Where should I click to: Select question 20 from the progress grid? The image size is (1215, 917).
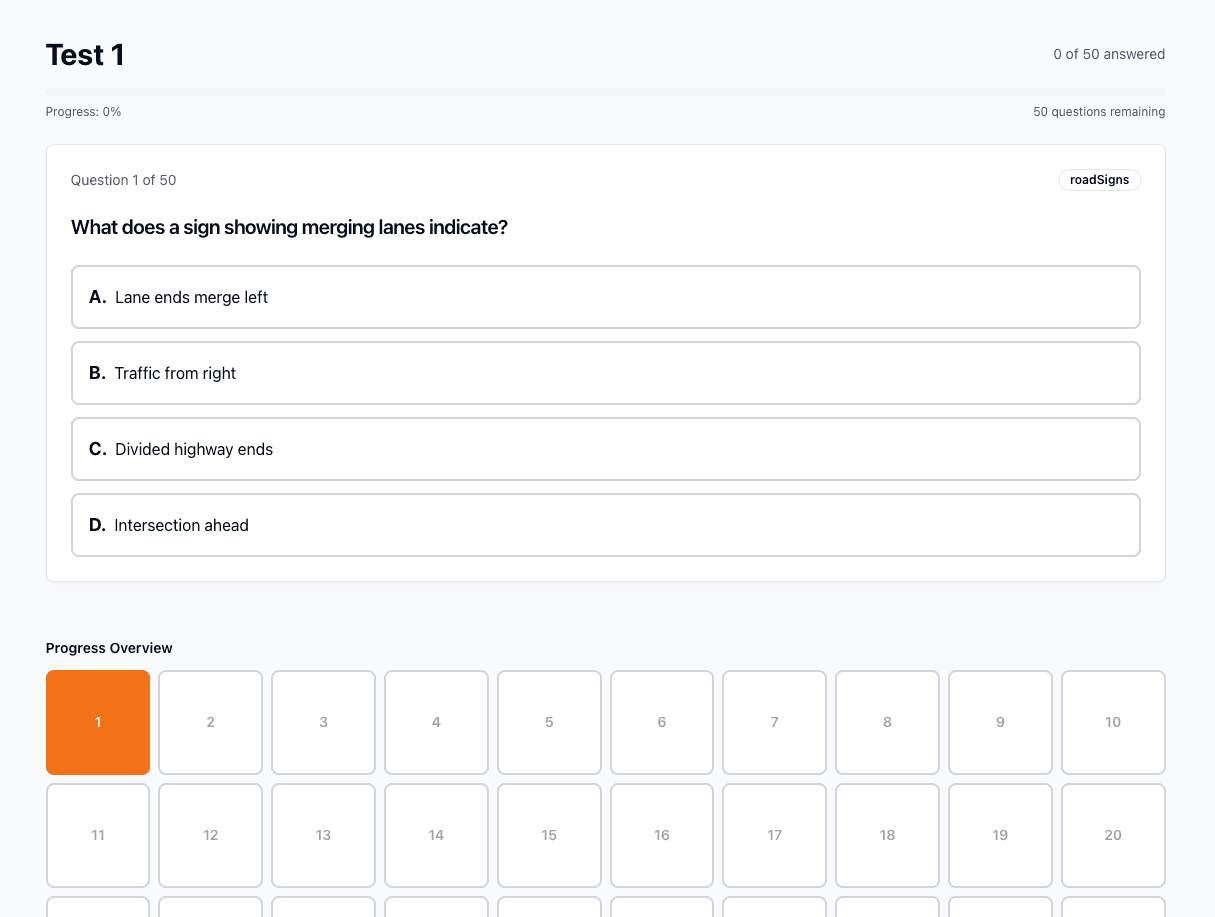(x=1113, y=835)
